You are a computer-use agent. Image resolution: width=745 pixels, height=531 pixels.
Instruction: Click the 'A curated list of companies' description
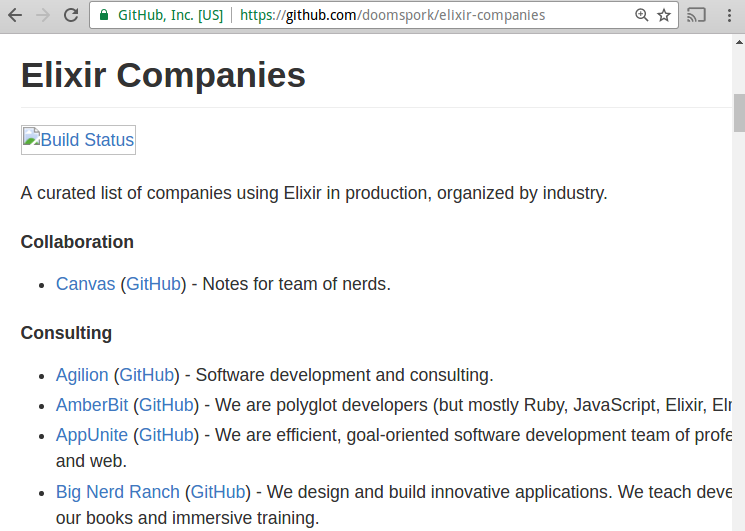coord(314,193)
